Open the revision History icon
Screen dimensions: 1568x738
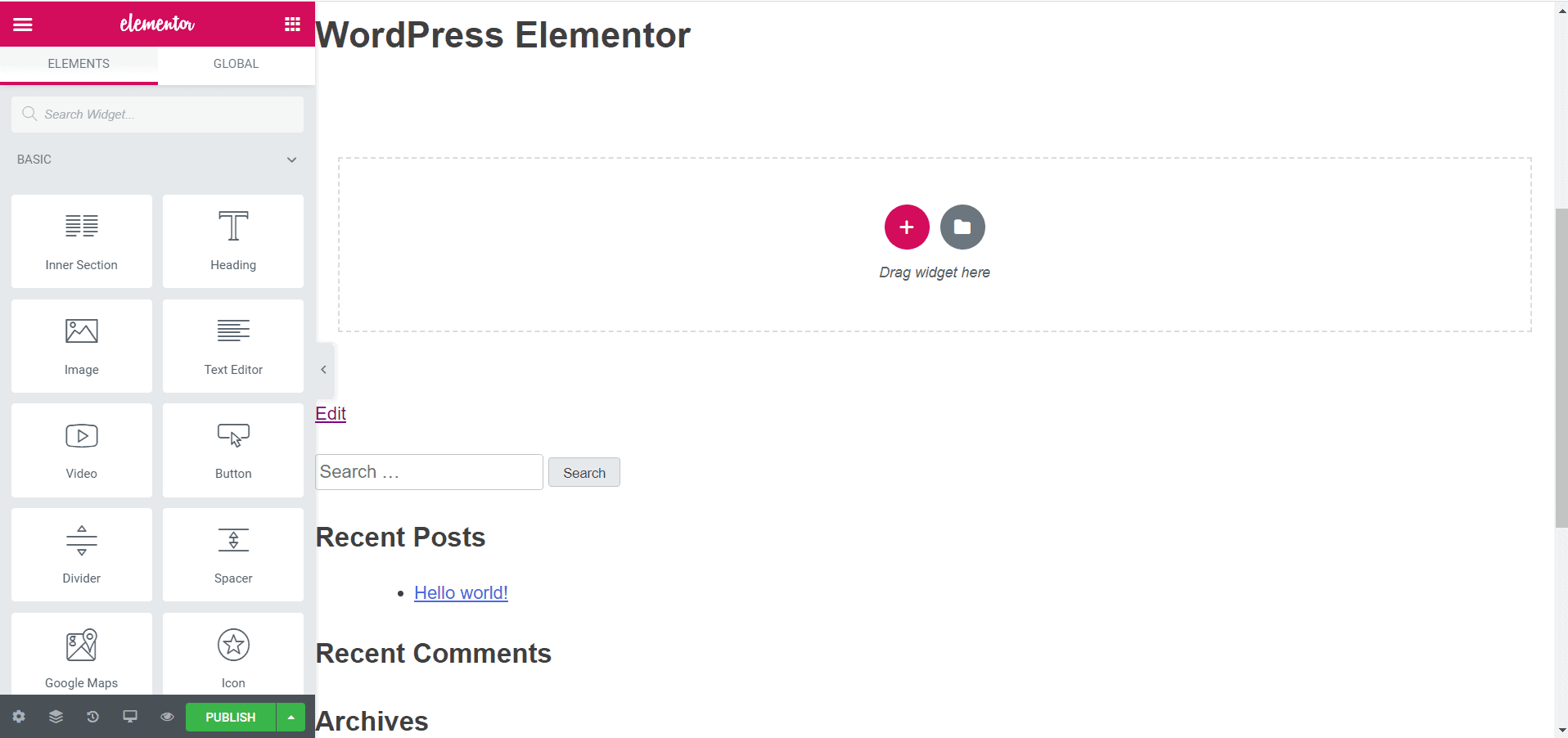pos(92,717)
